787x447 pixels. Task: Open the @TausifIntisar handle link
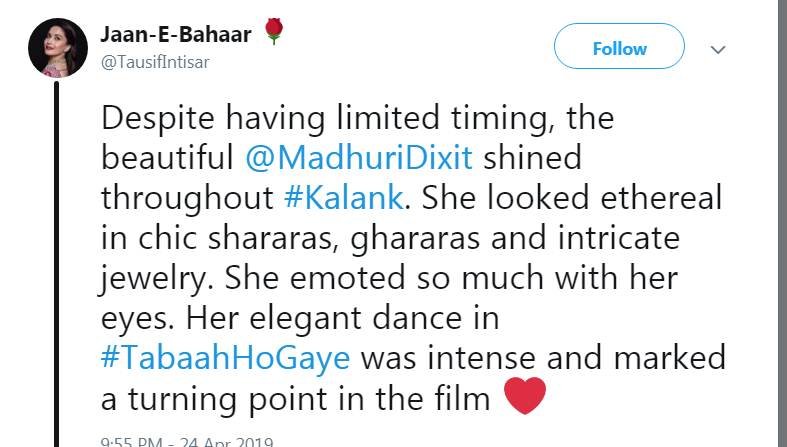[154, 62]
